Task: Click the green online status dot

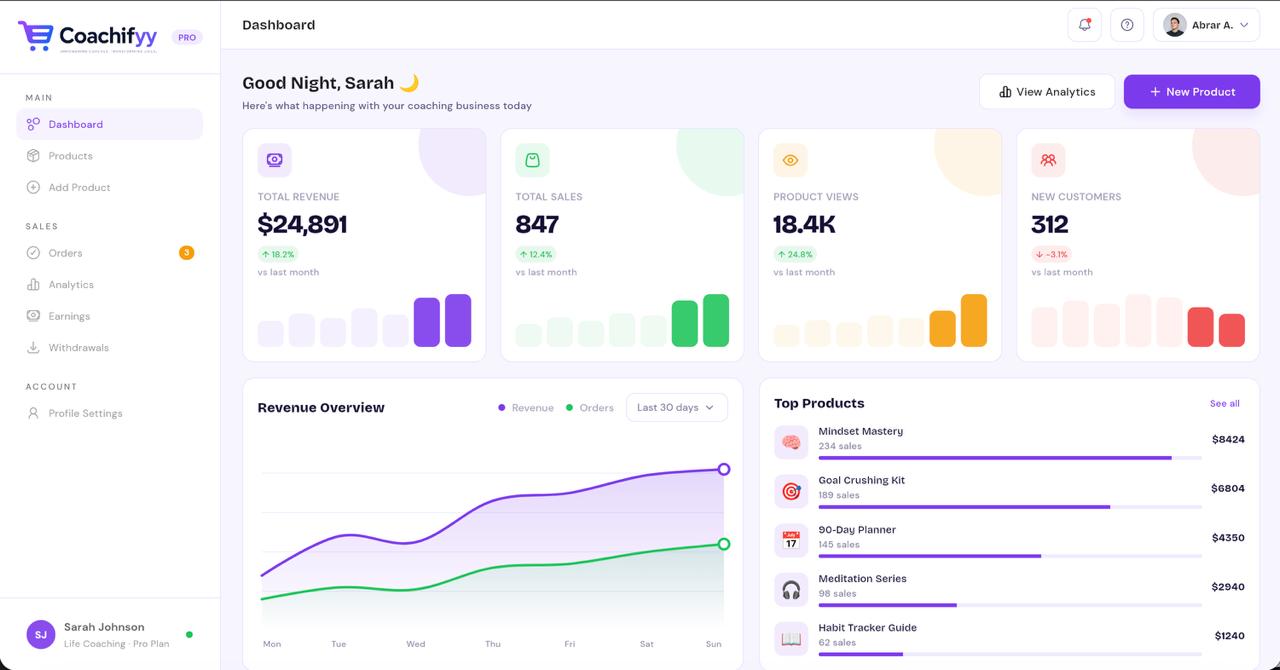Action: pyautogui.click(x=189, y=634)
